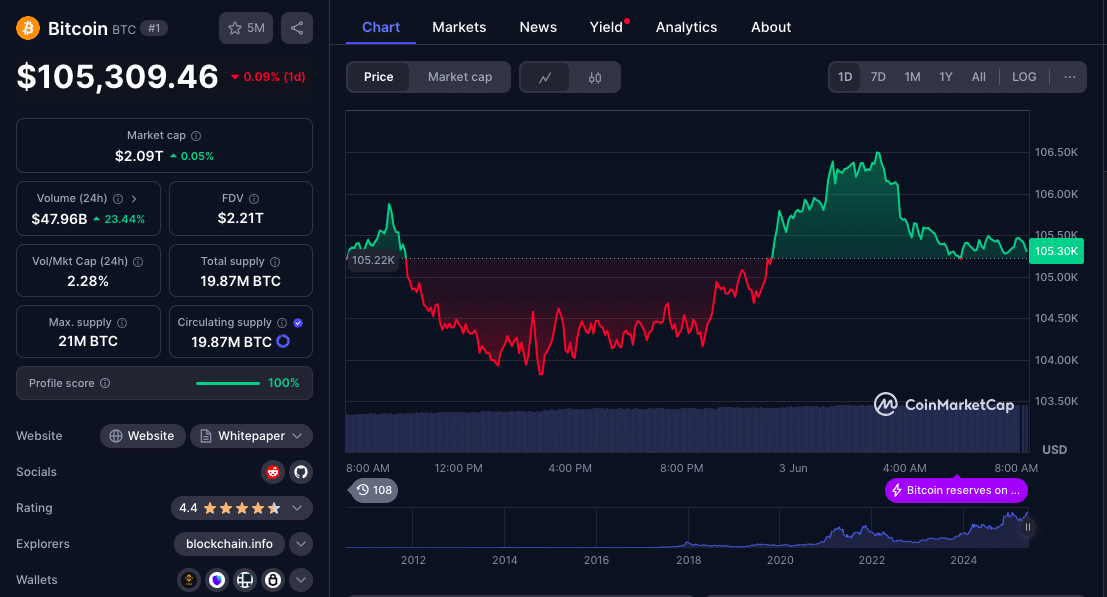Show Total supply info icon
This screenshot has height=597, width=1107.
pos(275,262)
